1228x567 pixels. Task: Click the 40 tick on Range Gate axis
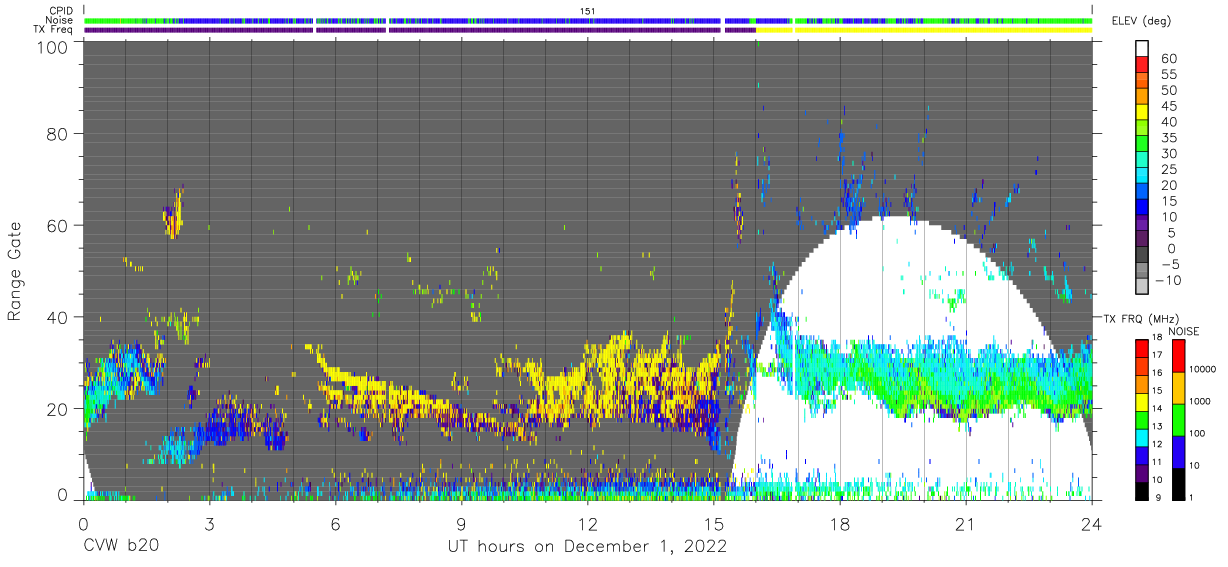(x=58, y=316)
